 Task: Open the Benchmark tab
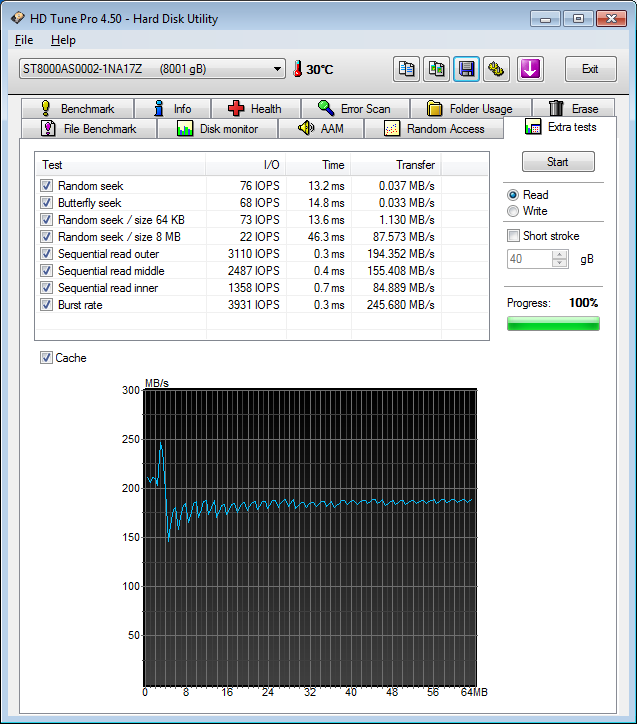point(78,109)
